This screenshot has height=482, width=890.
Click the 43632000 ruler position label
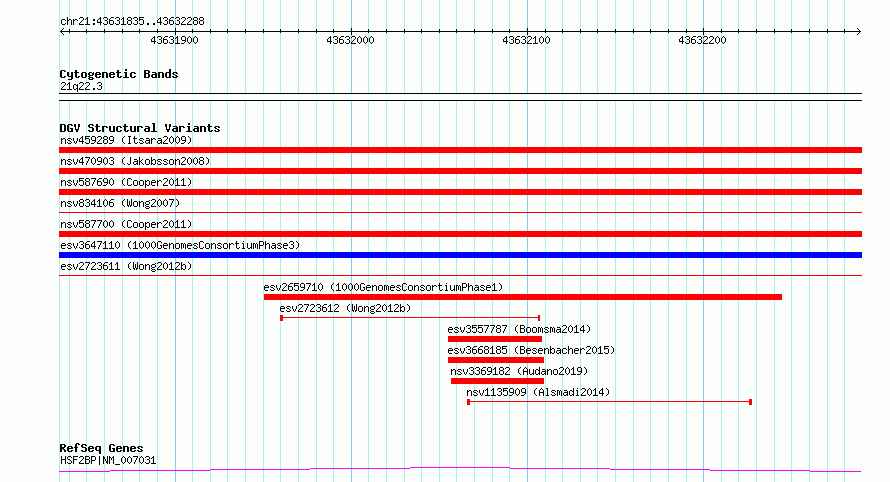(350, 40)
